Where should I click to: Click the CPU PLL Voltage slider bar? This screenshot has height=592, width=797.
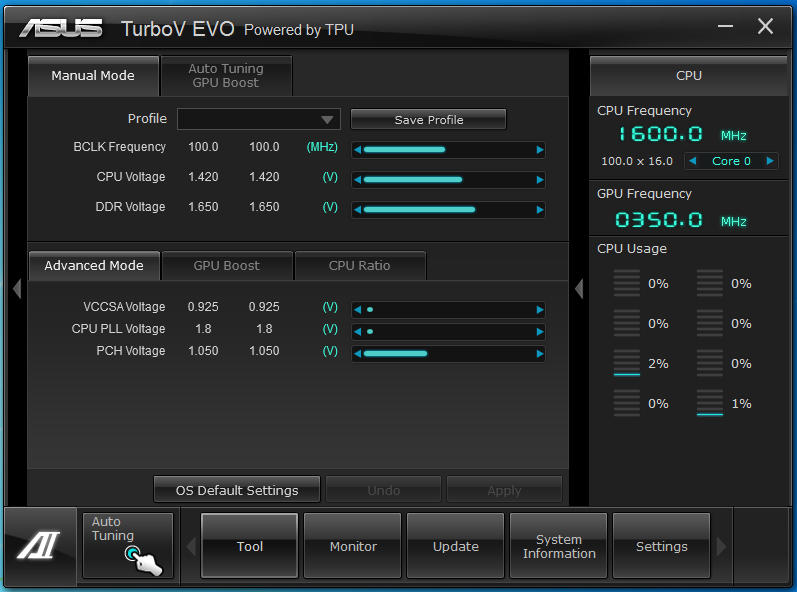click(x=448, y=332)
